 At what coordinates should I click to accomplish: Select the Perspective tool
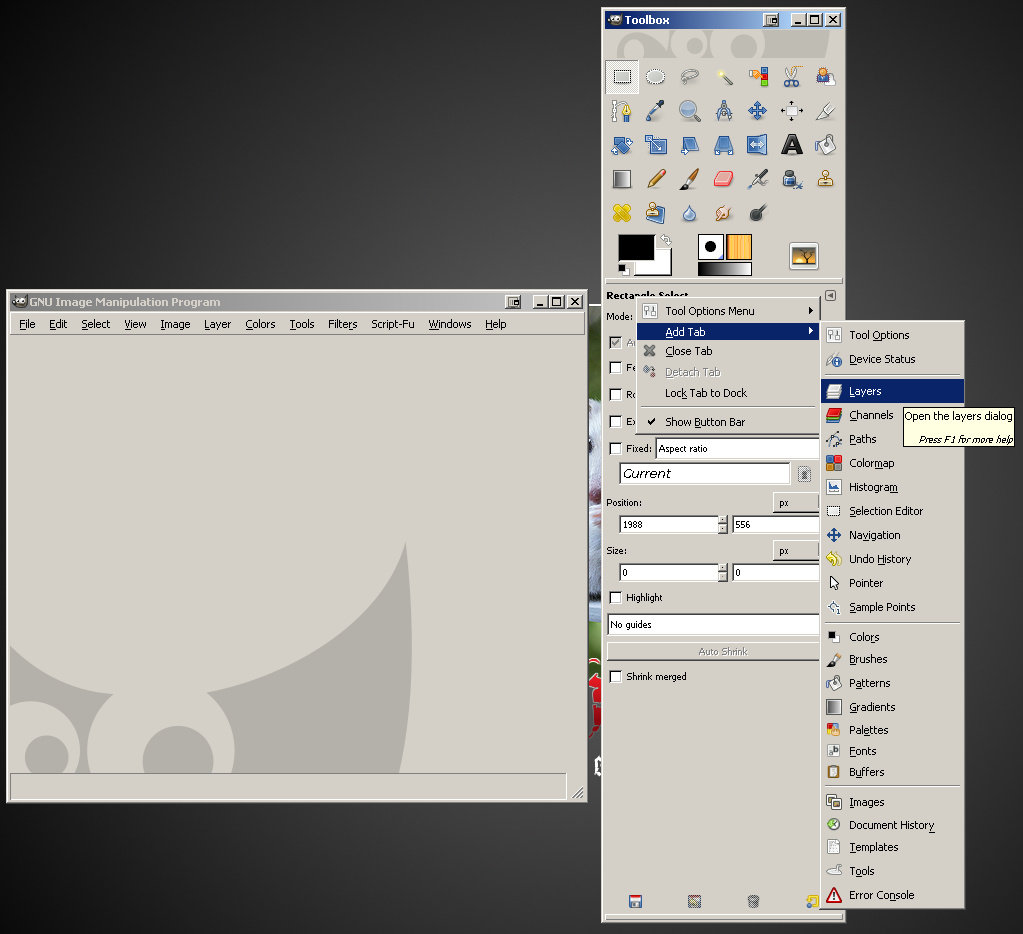pyautogui.click(x=724, y=145)
